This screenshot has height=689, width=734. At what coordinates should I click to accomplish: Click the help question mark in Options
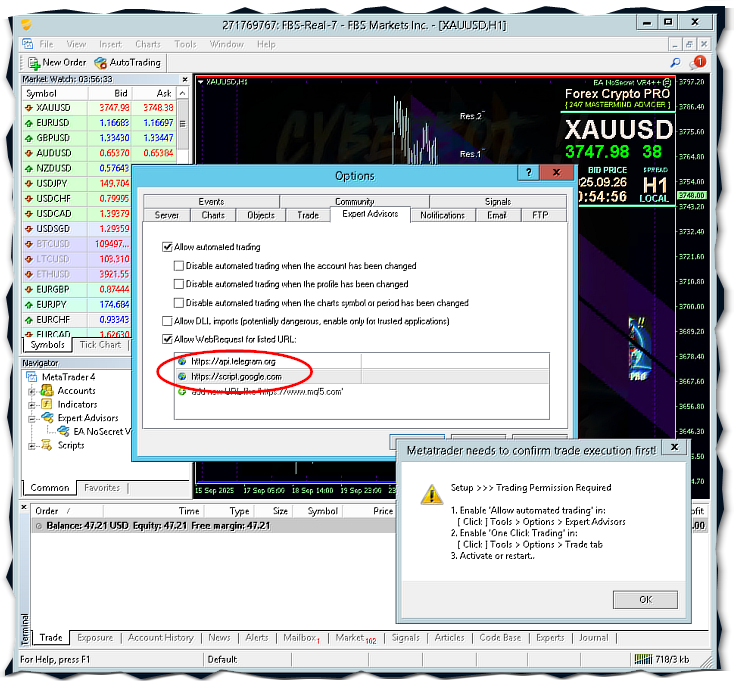528,172
